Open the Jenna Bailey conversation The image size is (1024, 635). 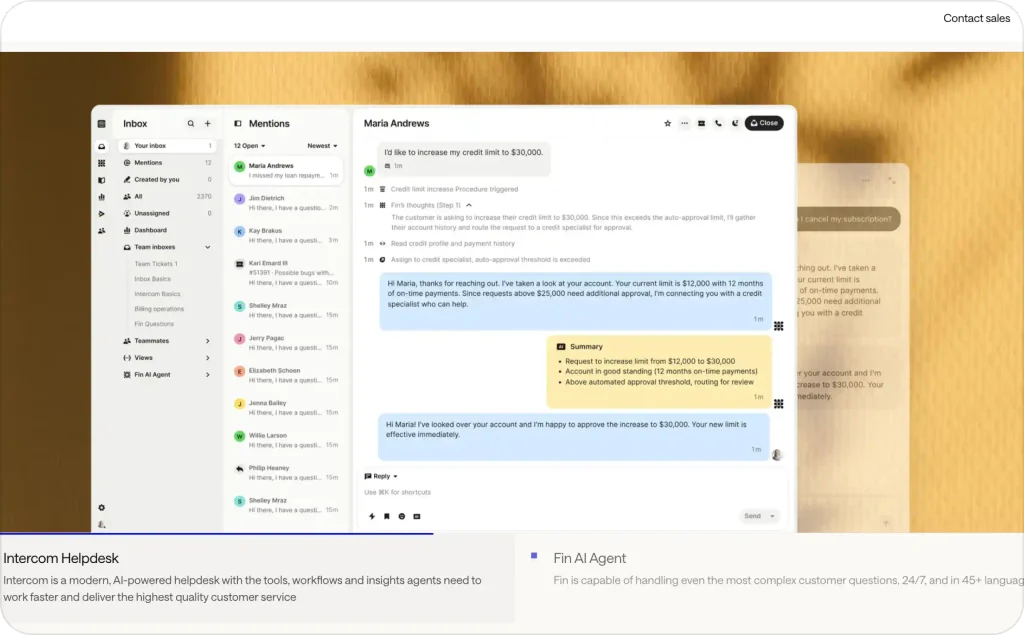point(286,408)
